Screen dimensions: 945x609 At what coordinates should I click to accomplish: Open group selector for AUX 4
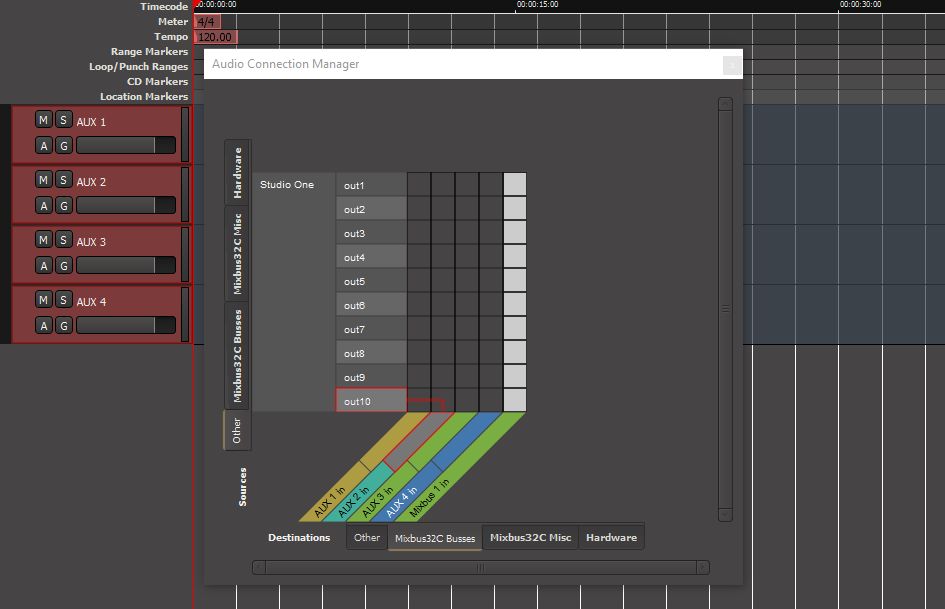[x=63, y=326]
